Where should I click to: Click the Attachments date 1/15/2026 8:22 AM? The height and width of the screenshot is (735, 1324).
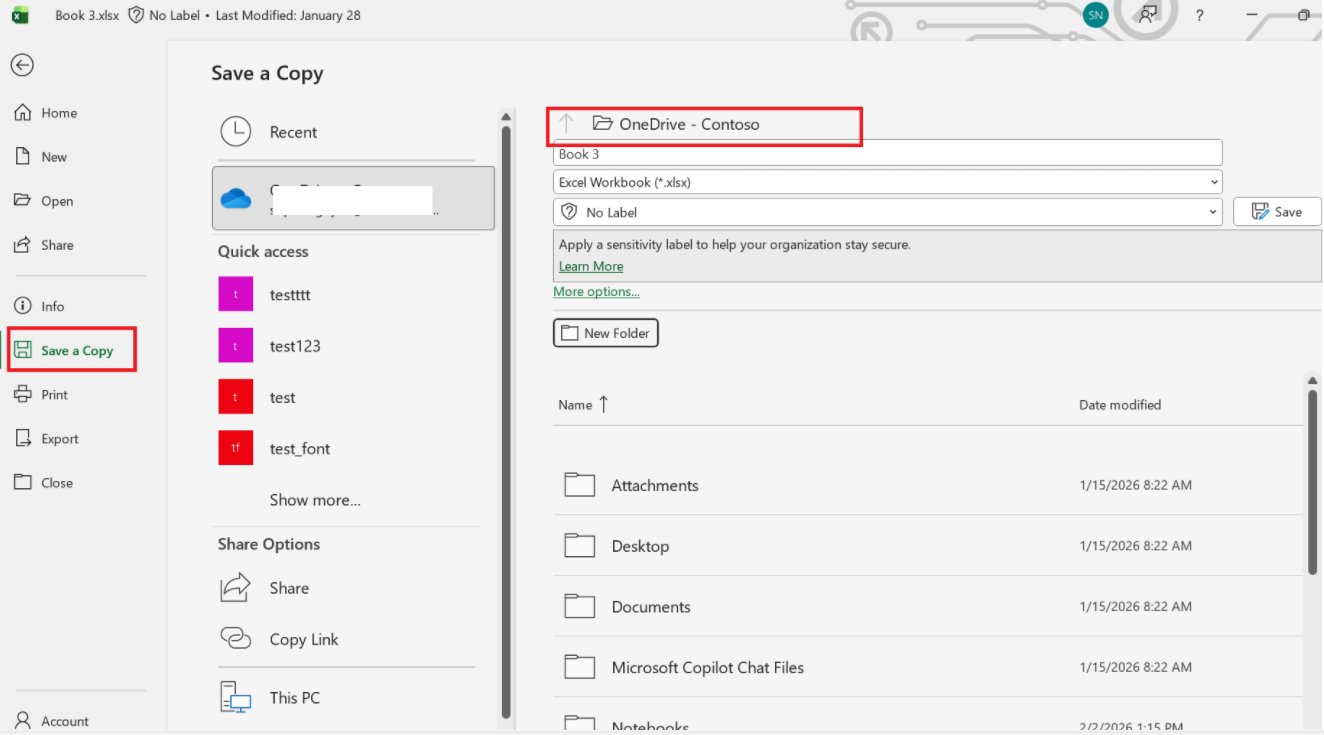[x=1135, y=485]
